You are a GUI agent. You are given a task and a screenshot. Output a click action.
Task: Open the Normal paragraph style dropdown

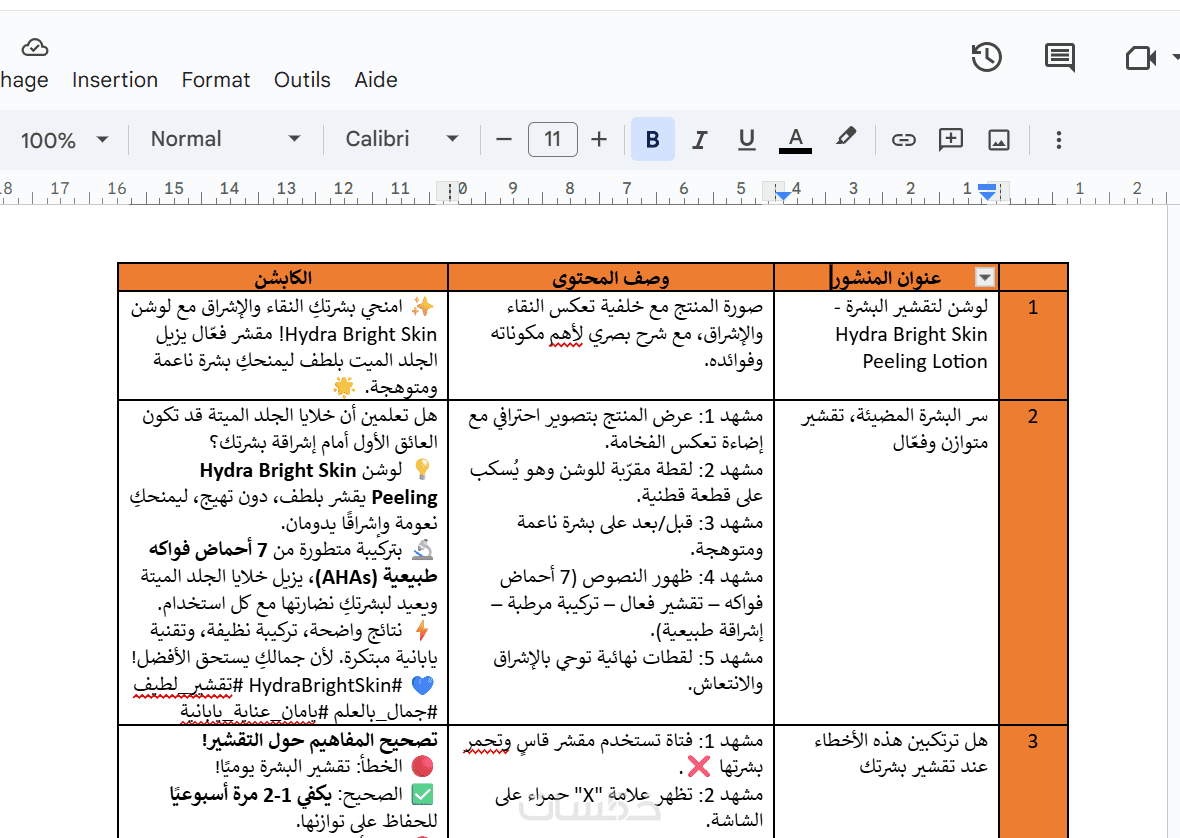pyautogui.click(x=225, y=139)
